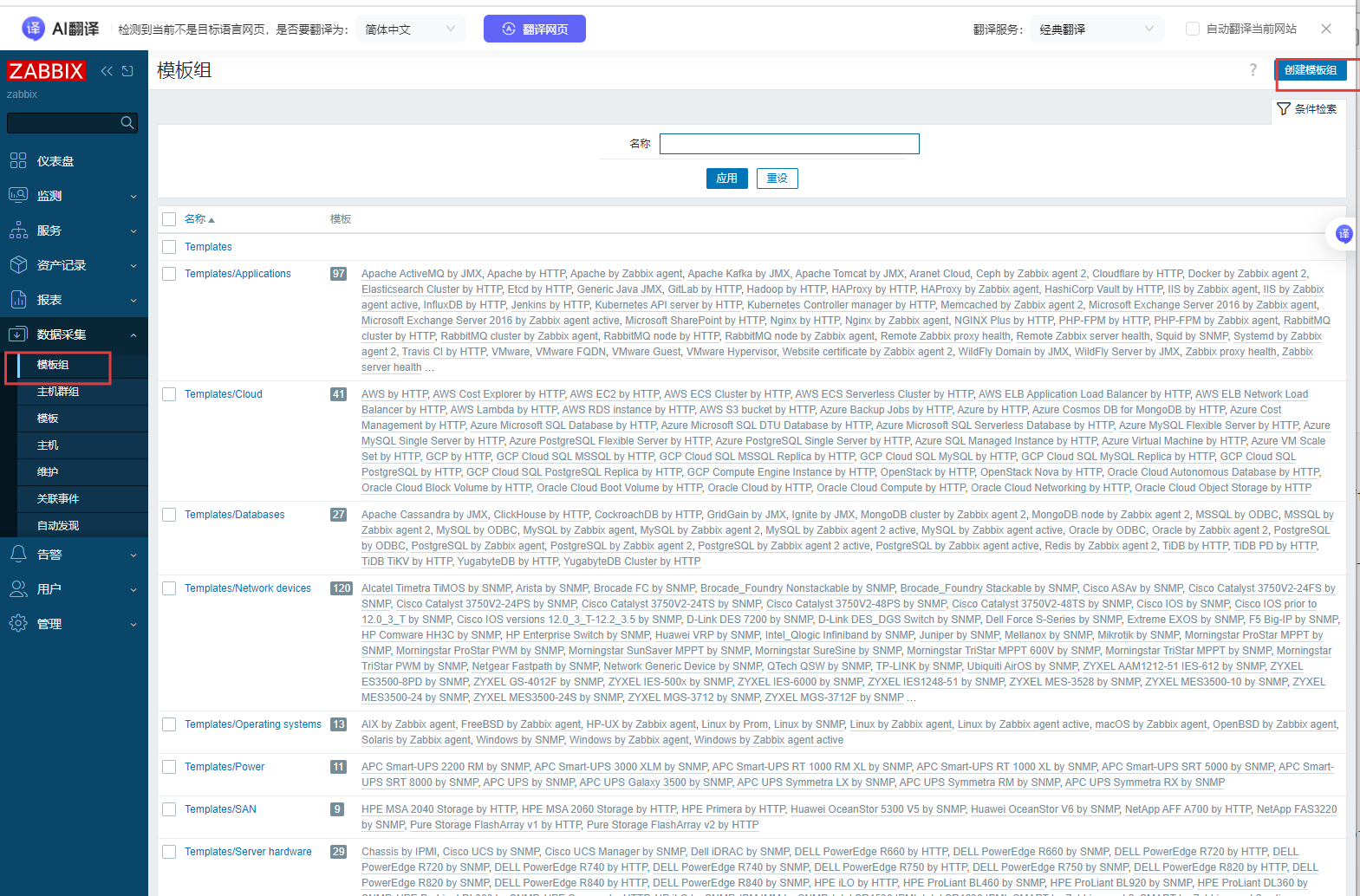
Task: Click the 创建模板组 button
Action: pyautogui.click(x=1311, y=70)
